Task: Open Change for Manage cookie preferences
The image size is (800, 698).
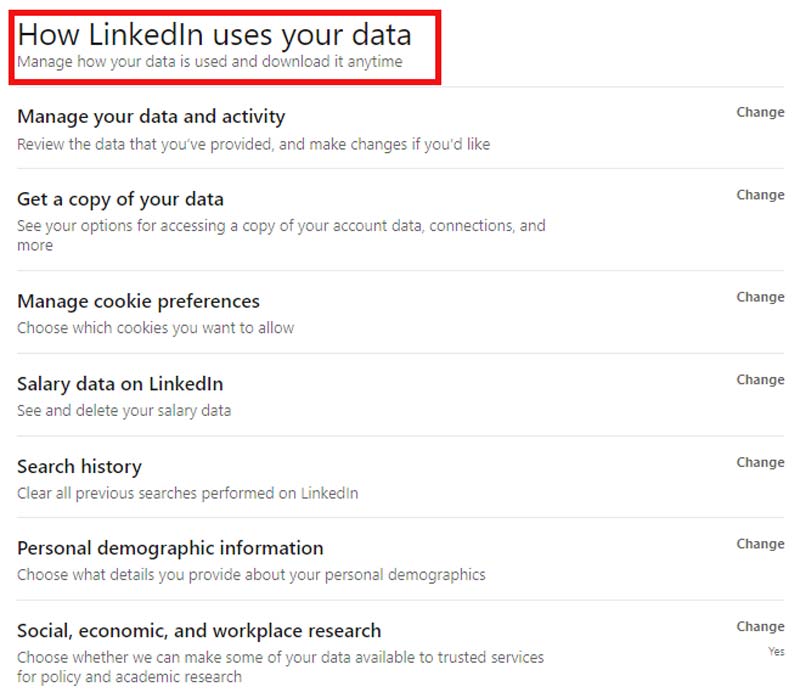Action: 760,297
